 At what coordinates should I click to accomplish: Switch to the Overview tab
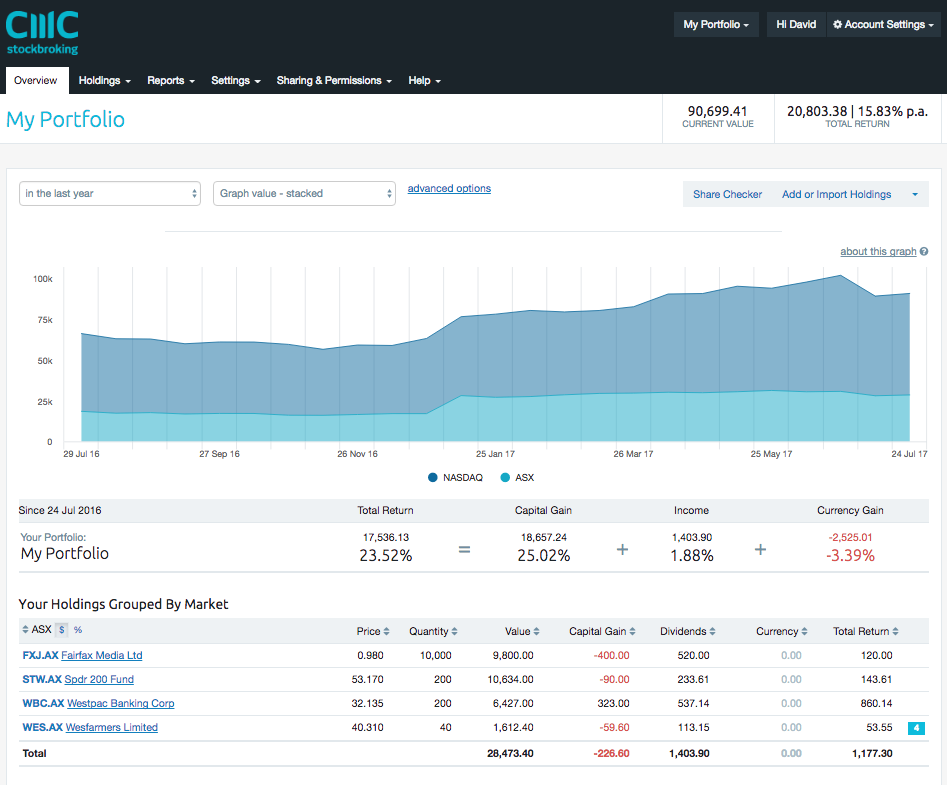tap(37, 80)
